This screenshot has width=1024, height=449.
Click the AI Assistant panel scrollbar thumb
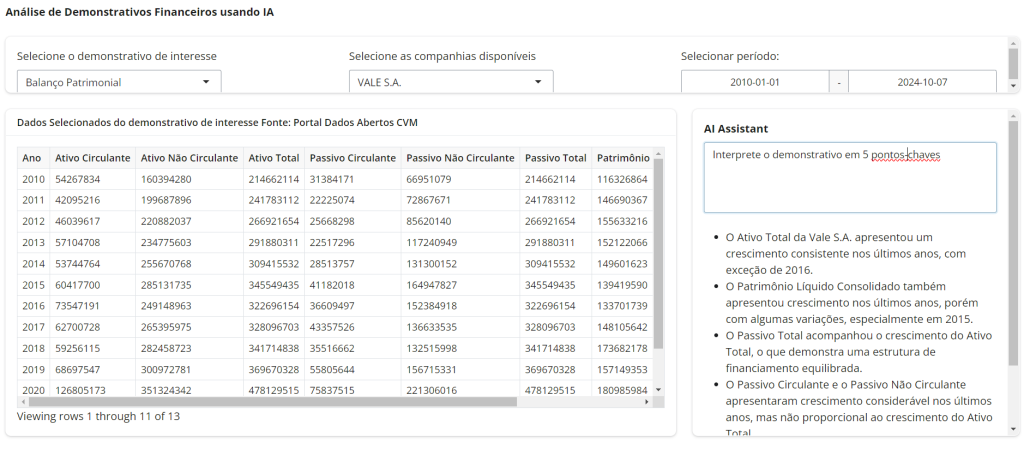pos(1013,243)
